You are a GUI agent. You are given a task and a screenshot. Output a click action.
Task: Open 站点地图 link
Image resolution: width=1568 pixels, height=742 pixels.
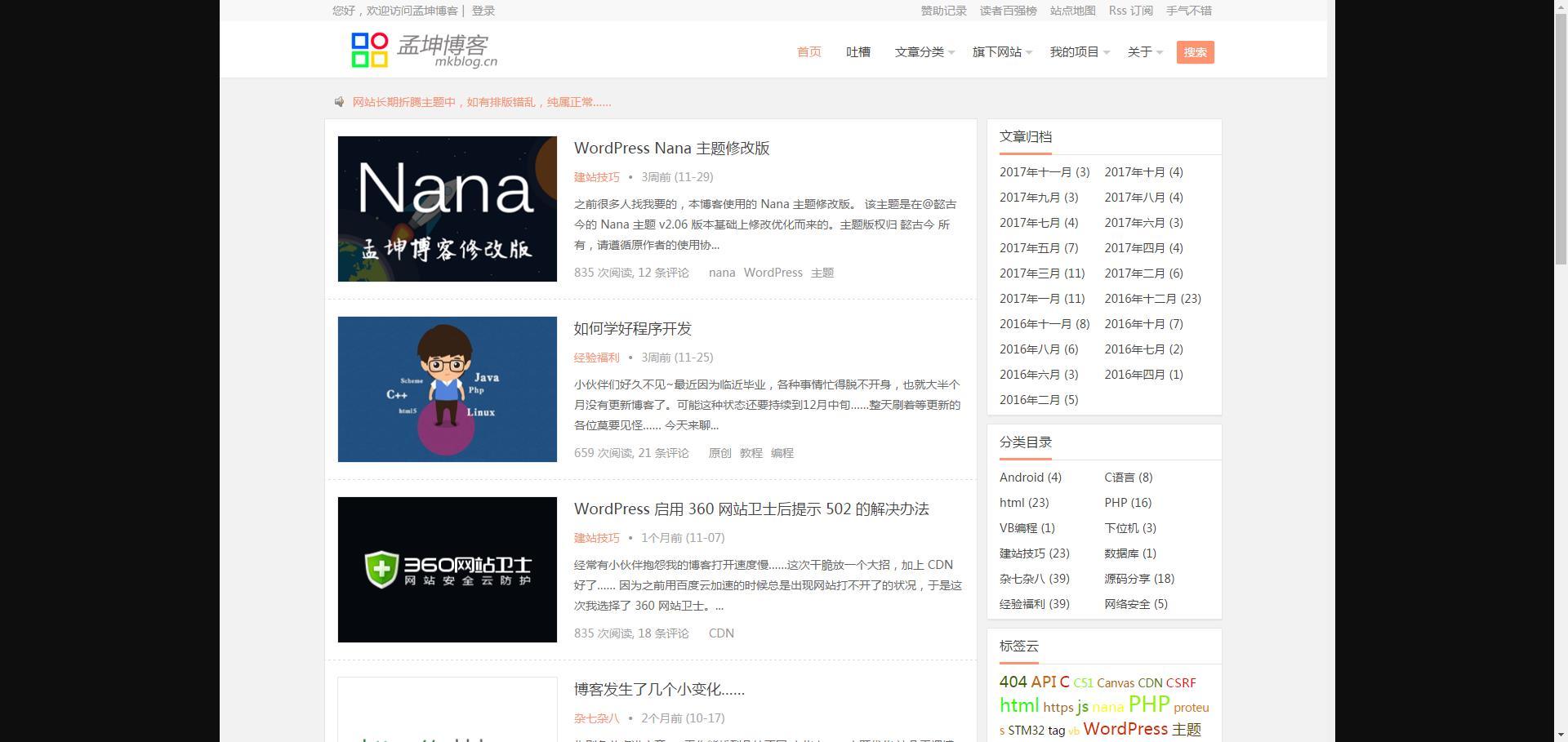point(1072,11)
